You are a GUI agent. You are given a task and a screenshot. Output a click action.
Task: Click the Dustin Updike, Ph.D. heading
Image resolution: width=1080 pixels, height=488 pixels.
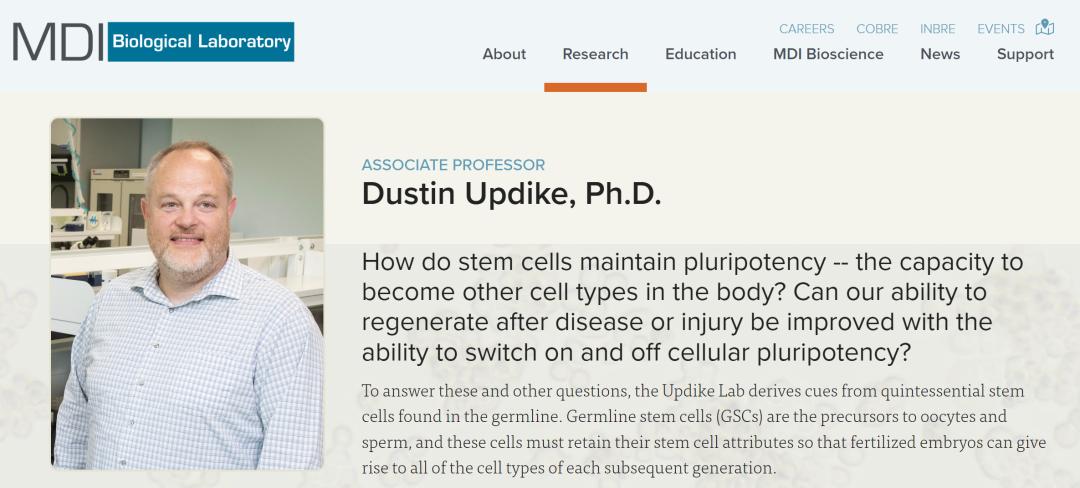pos(511,194)
